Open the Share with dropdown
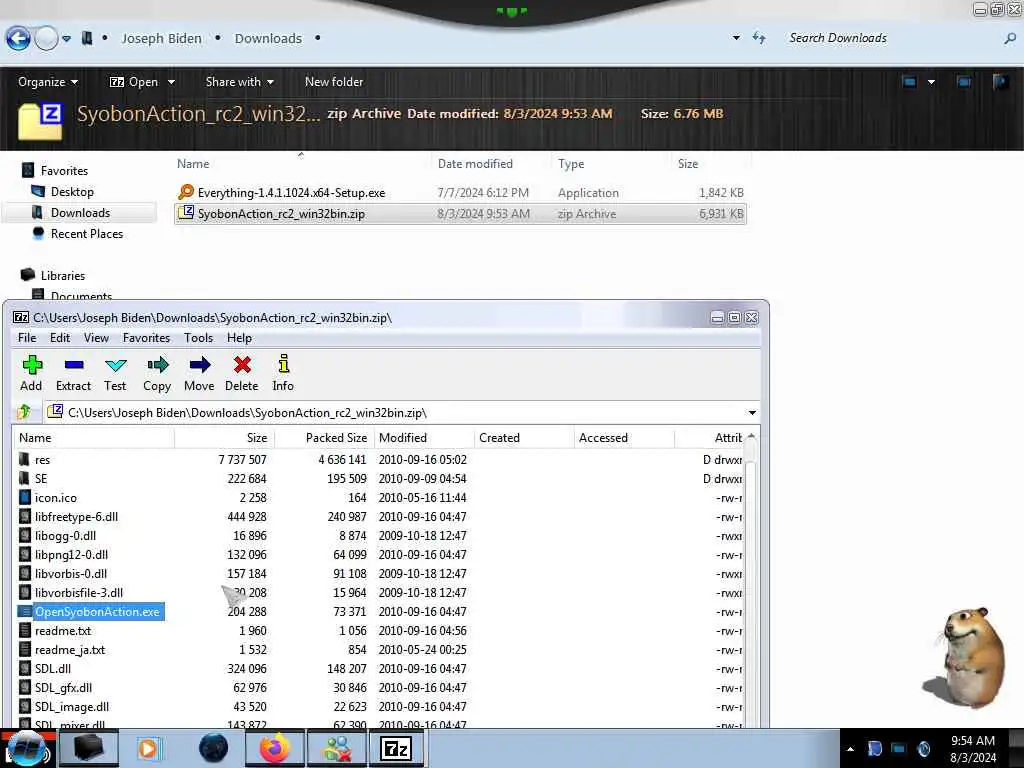 coord(240,82)
